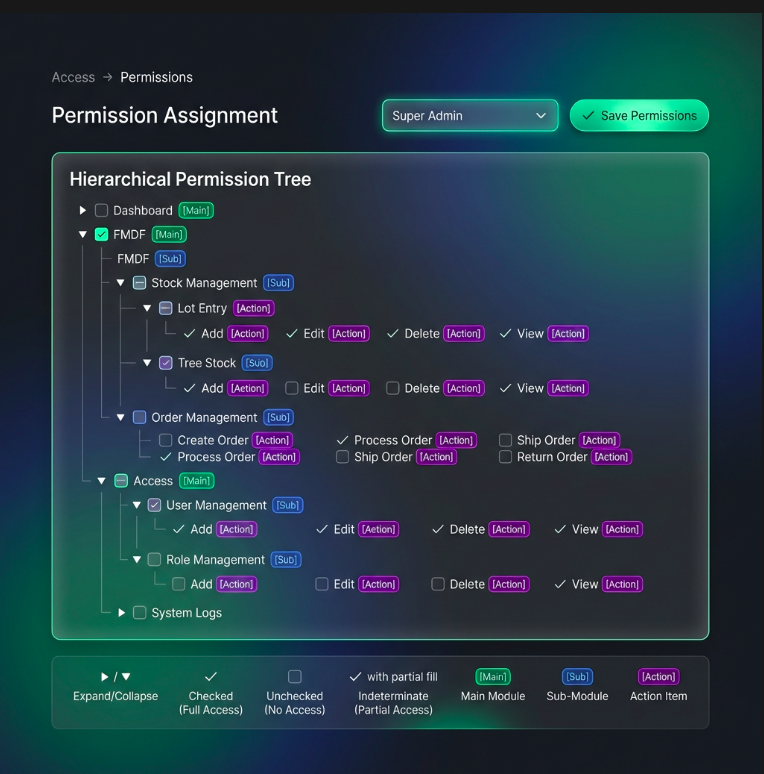Toggle the Lot Entry checkbox
The width and height of the screenshot is (764, 774).
pos(165,308)
